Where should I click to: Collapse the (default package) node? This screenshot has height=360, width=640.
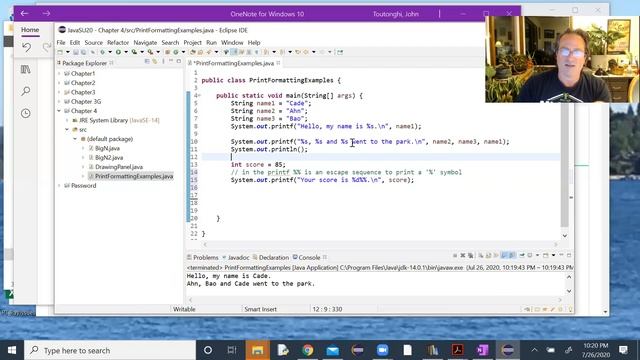(75, 139)
